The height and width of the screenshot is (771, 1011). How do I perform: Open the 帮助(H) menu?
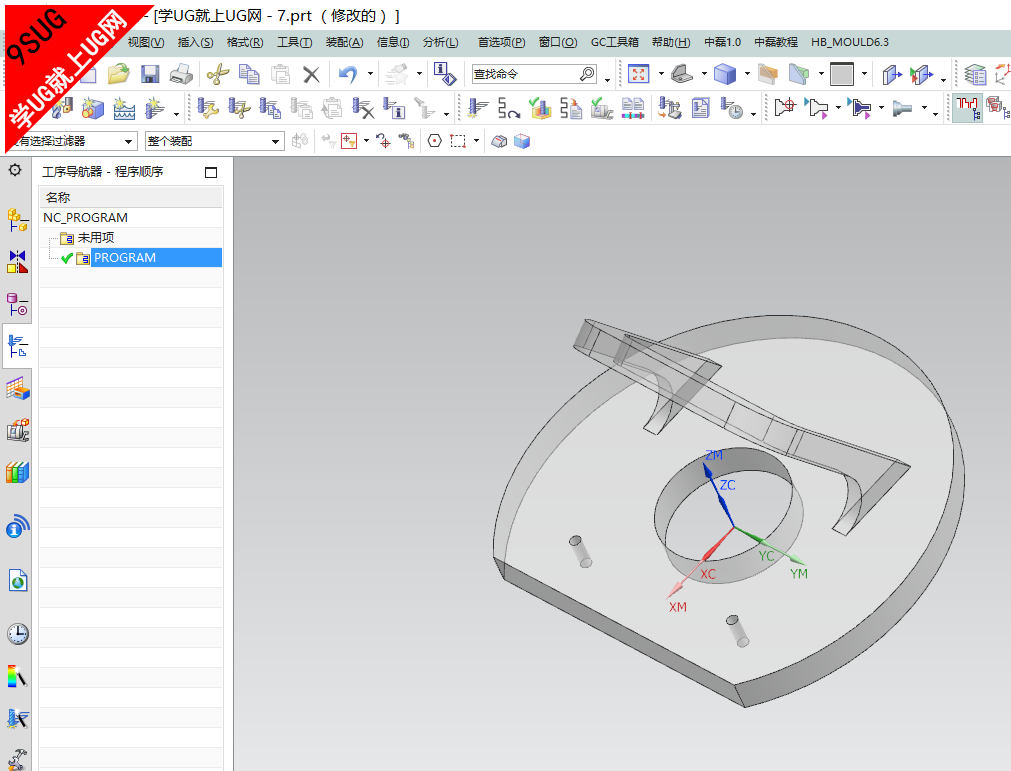pyautogui.click(x=671, y=43)
